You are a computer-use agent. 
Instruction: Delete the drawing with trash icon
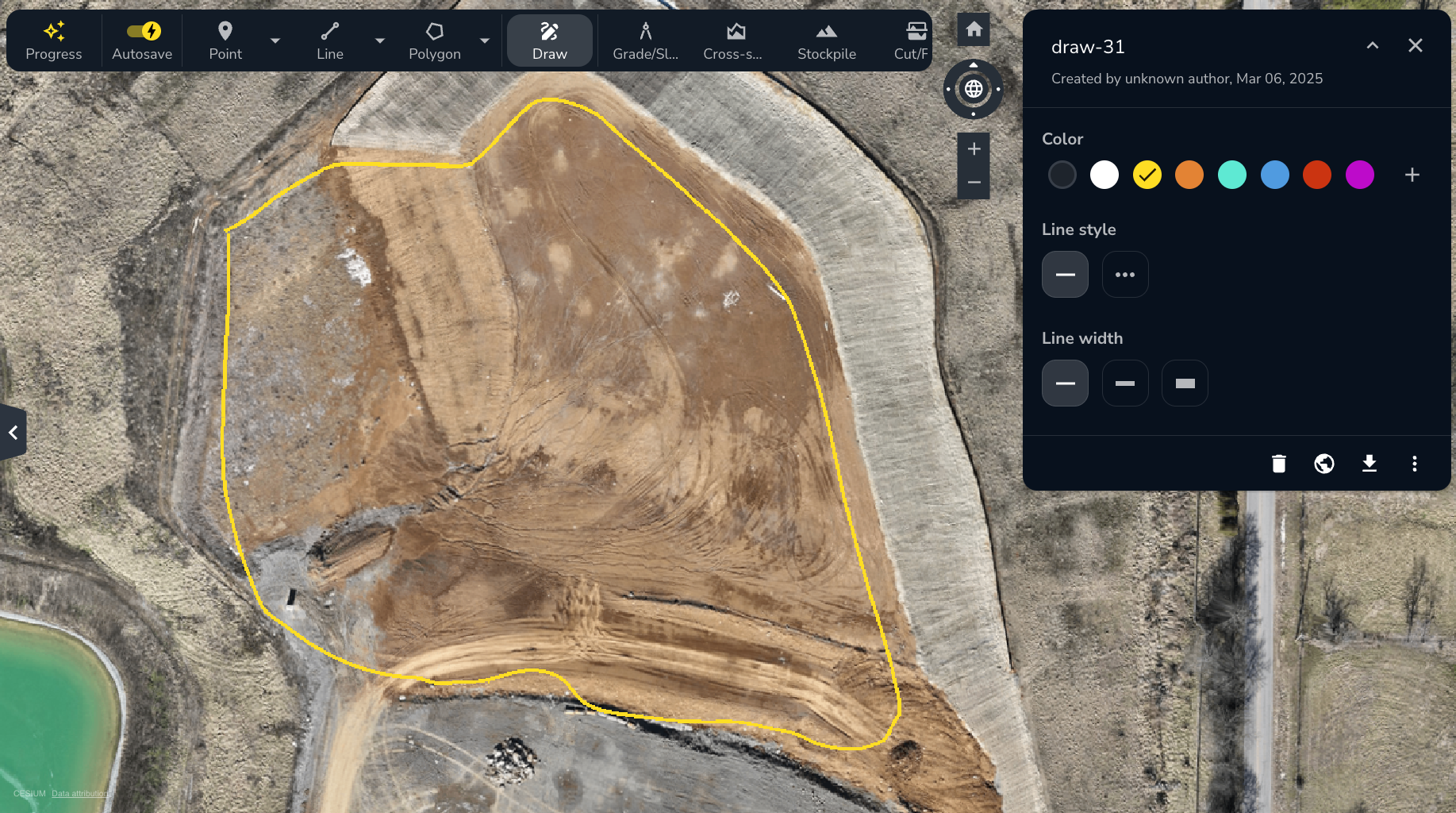tap(1278, 464)
